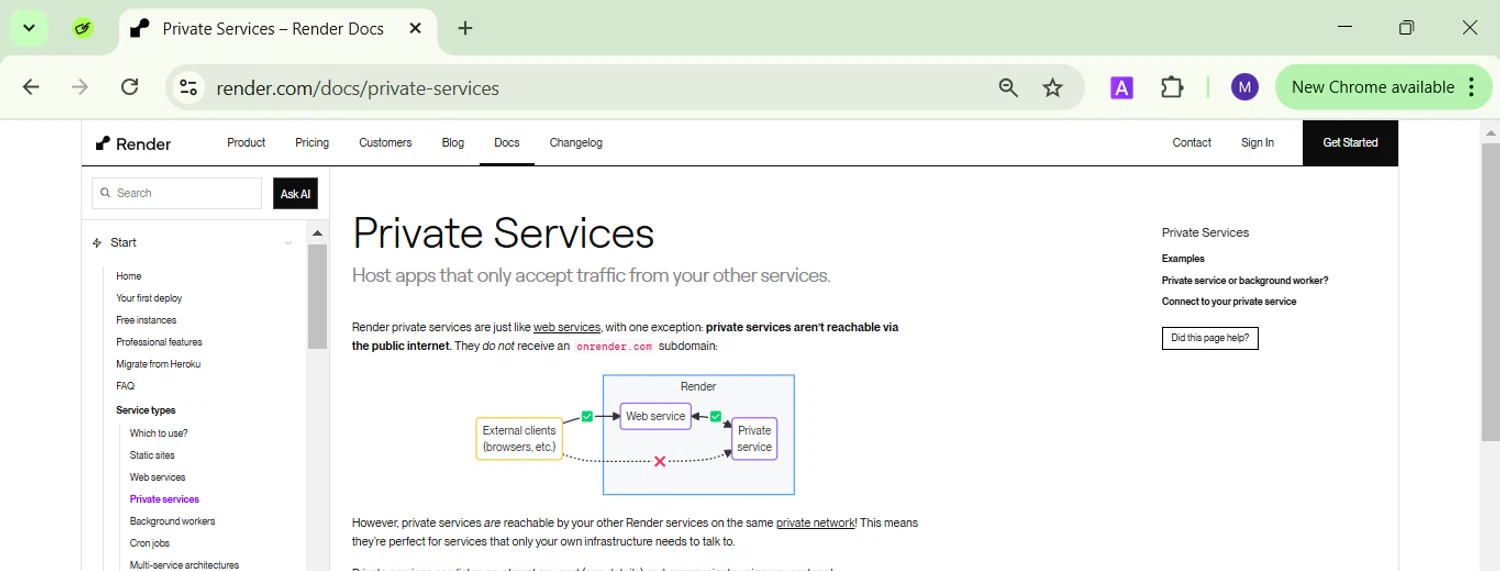Open the Changelog page
The height and width of the screenshot is (571, 1500).
pos(576,143)
